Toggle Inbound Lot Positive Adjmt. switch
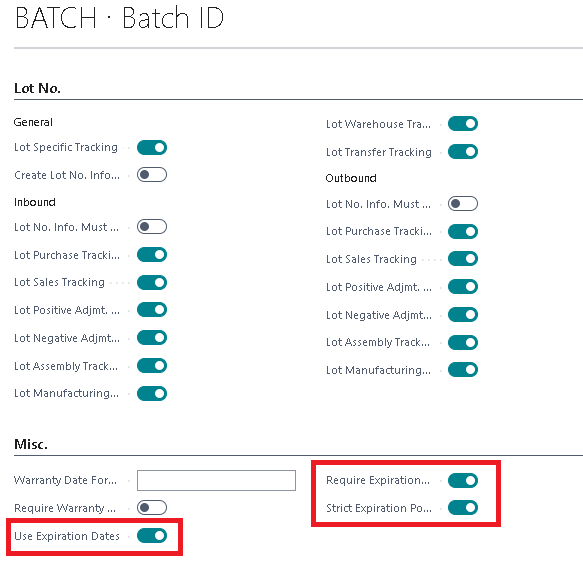 coord(152,310)
